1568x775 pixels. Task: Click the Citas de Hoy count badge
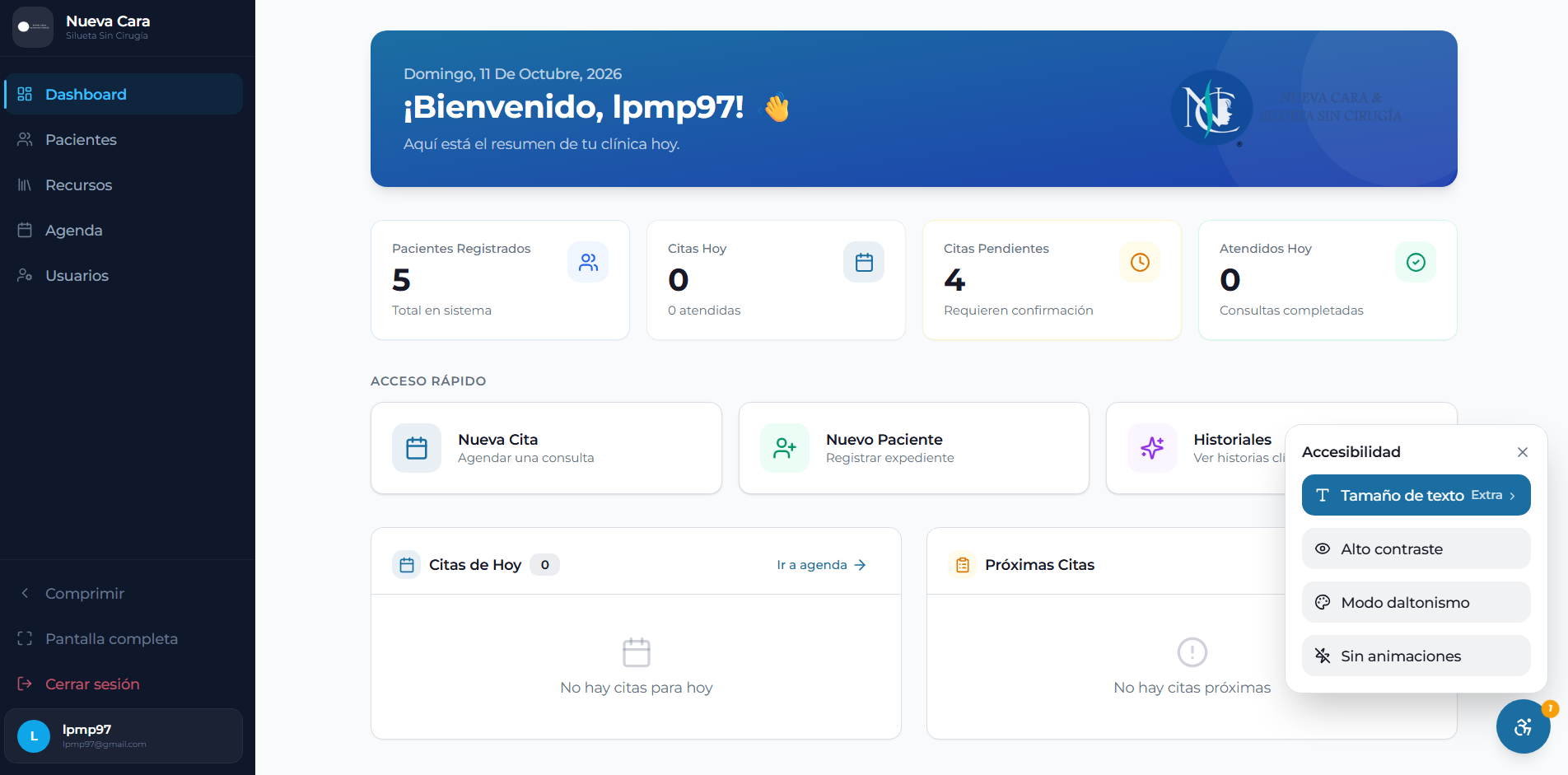(544, 565)
